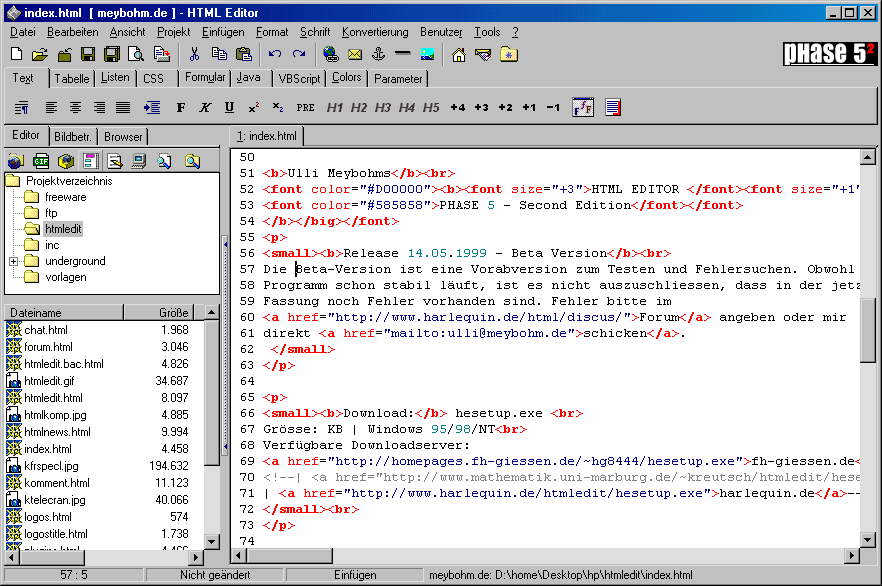Insert a horizontal rule line

[x=403, y=53]
